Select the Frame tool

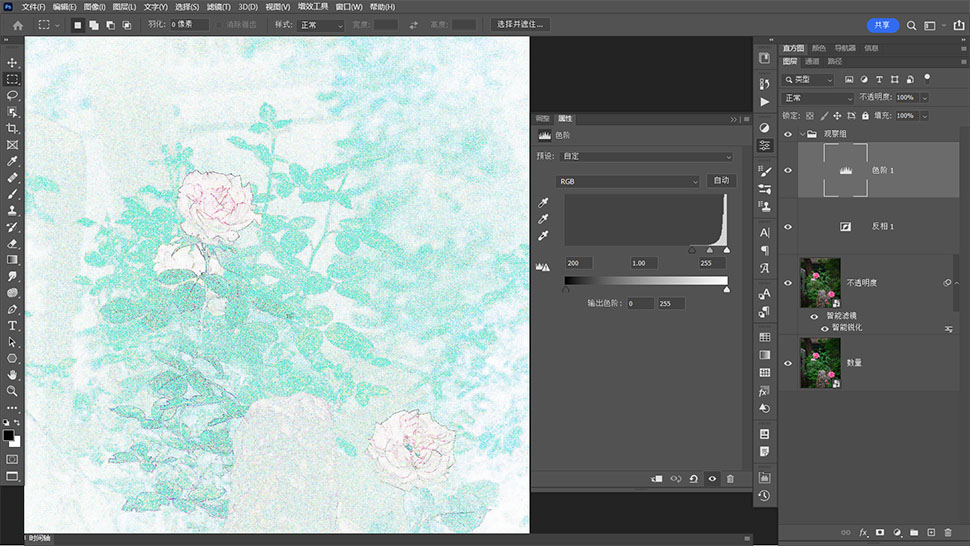coord(12,145)
